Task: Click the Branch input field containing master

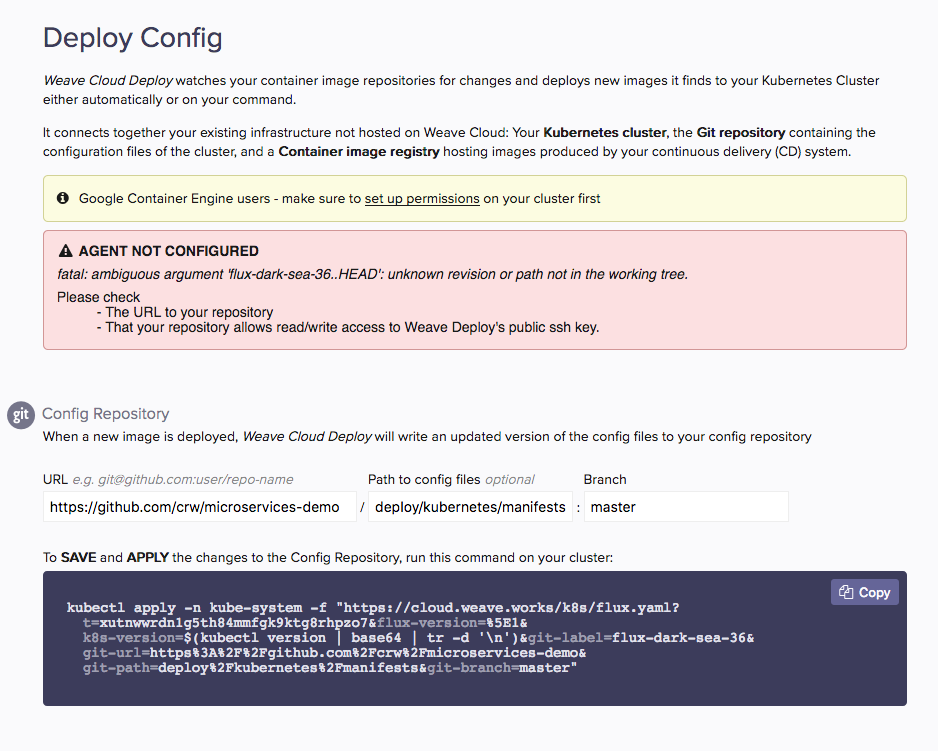Action: point(686,507)
